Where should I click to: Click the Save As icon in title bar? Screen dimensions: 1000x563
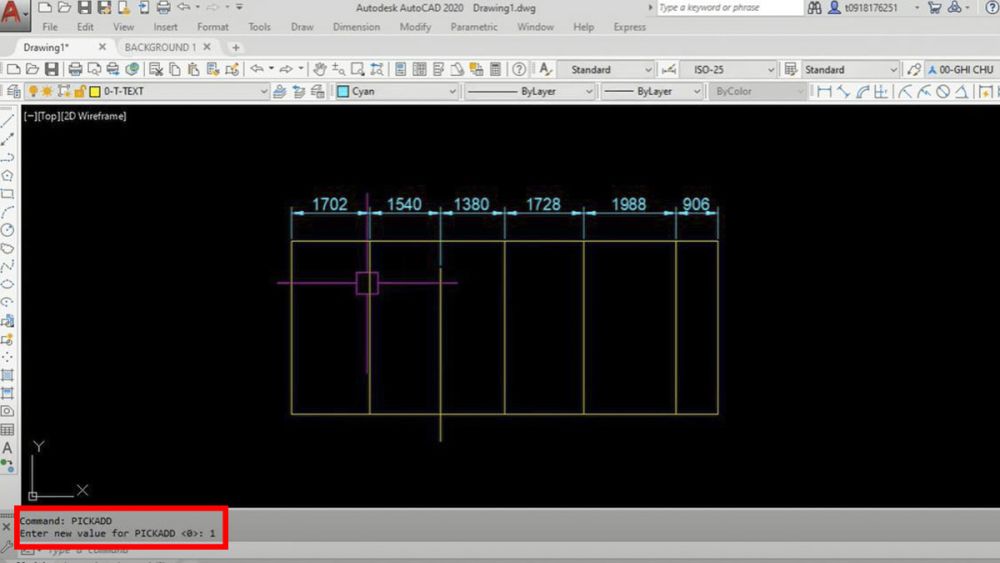(x=104, y=8)
